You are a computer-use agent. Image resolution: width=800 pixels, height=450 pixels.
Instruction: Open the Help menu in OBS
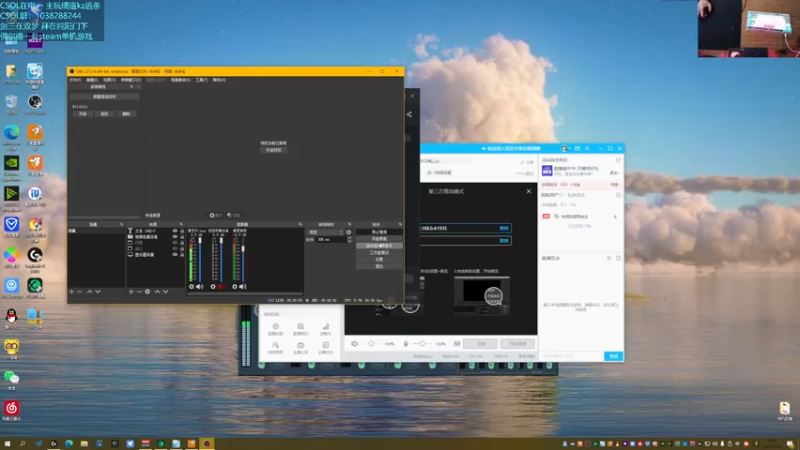[x=219, y=80]
